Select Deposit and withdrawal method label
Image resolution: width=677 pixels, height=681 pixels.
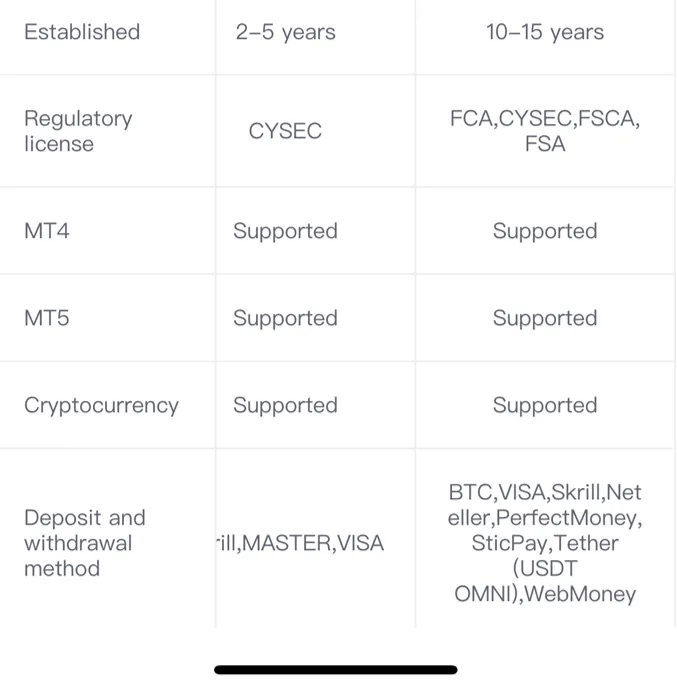(x=85, y=543)
